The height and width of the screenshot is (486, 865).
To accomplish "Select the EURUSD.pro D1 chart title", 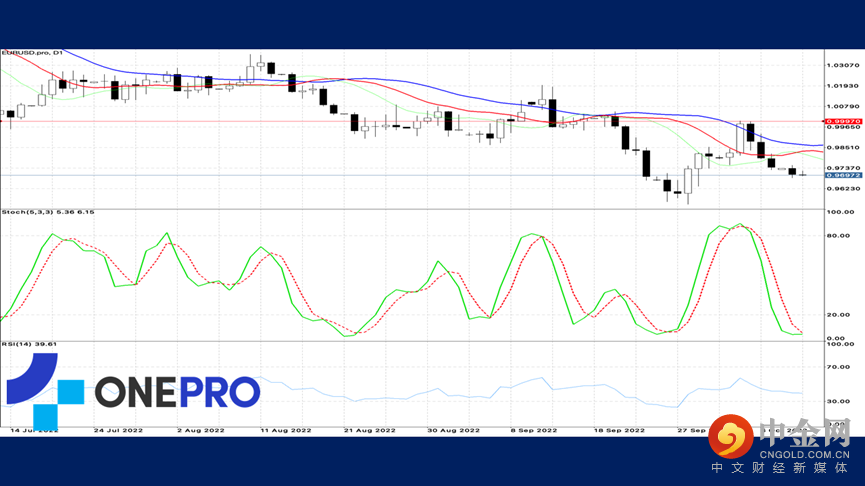I will [x=32, y=53].
